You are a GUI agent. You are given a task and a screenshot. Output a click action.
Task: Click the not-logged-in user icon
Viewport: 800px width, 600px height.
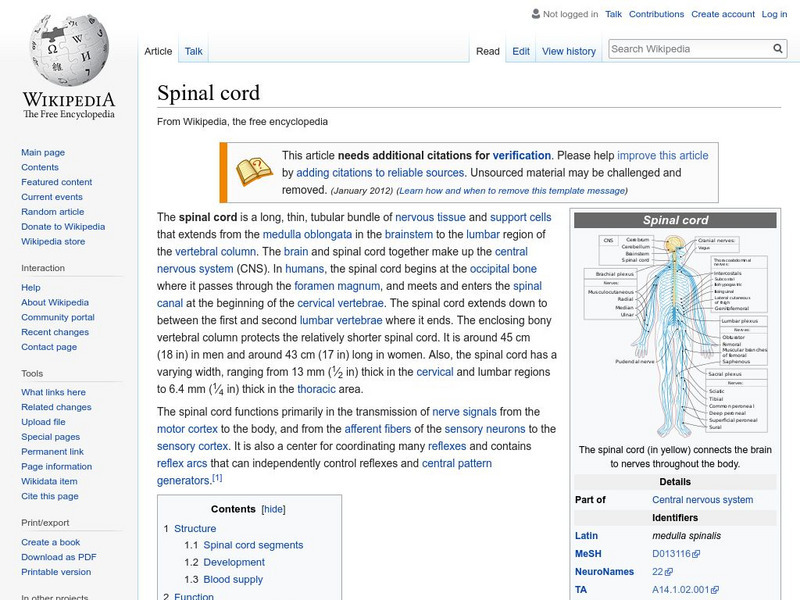point(535,14)
